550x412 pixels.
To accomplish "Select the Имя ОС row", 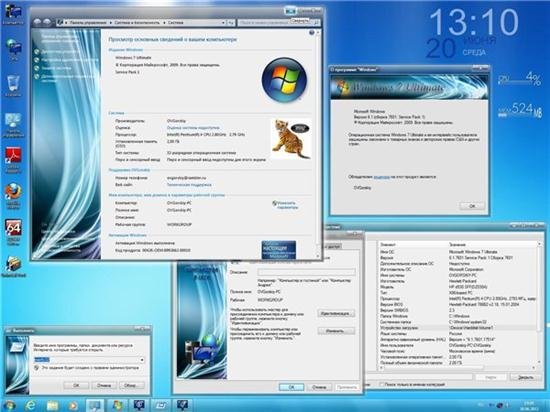I will (x=458, y=252).
